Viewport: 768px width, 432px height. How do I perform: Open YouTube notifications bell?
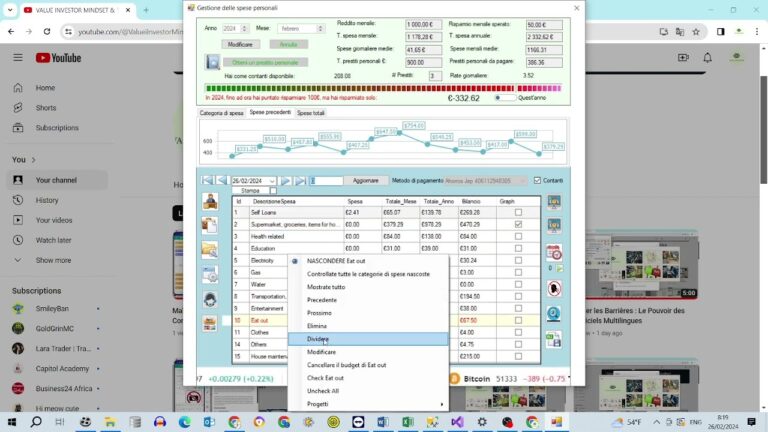707,58
